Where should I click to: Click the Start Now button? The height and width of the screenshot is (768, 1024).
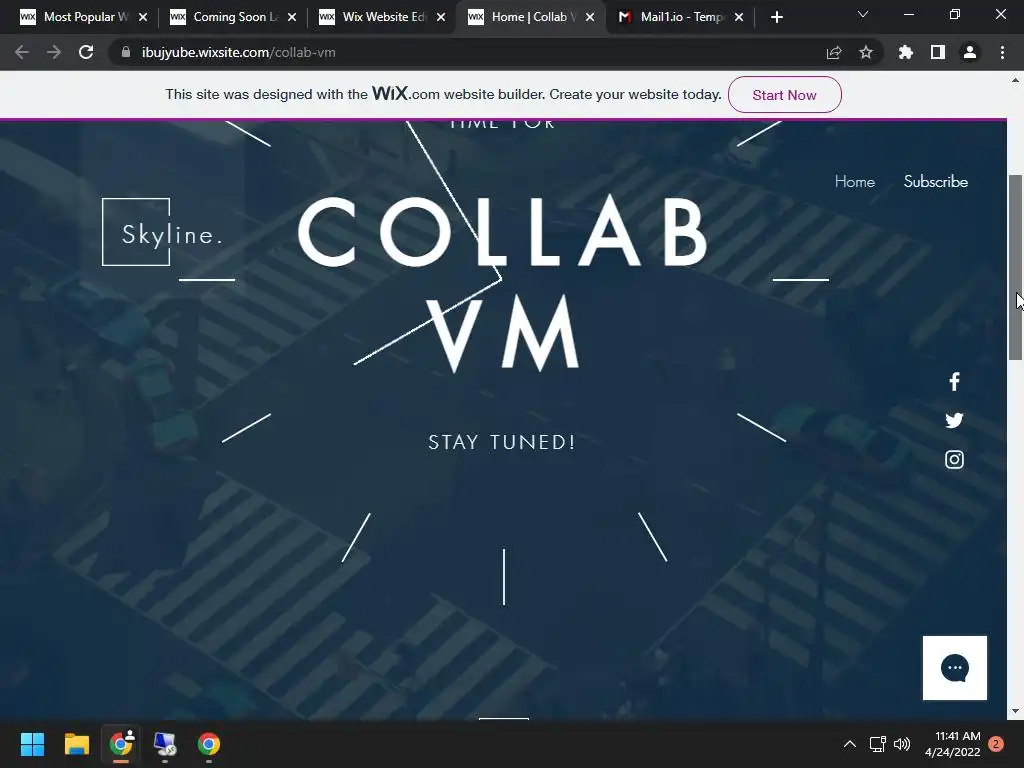pyautogui.click(x=784, y=95)
